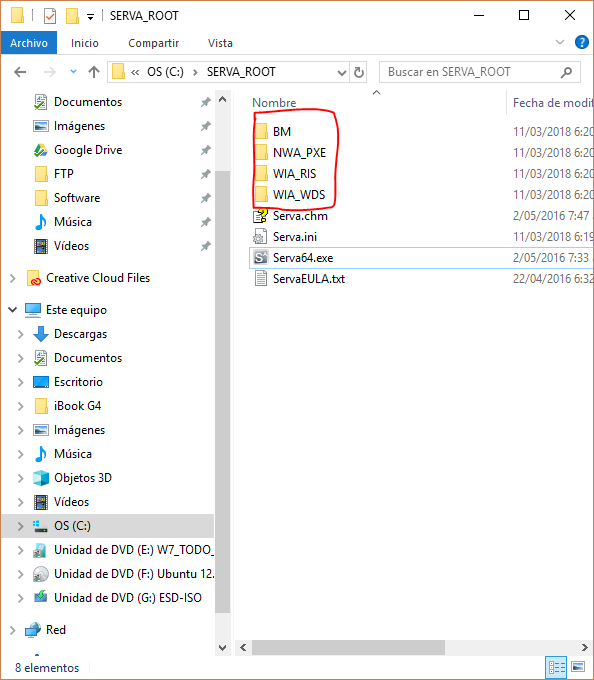The image size is (594, 680).
Task: Open pinned Imágenes in Quick access
Action: point(79,126)
